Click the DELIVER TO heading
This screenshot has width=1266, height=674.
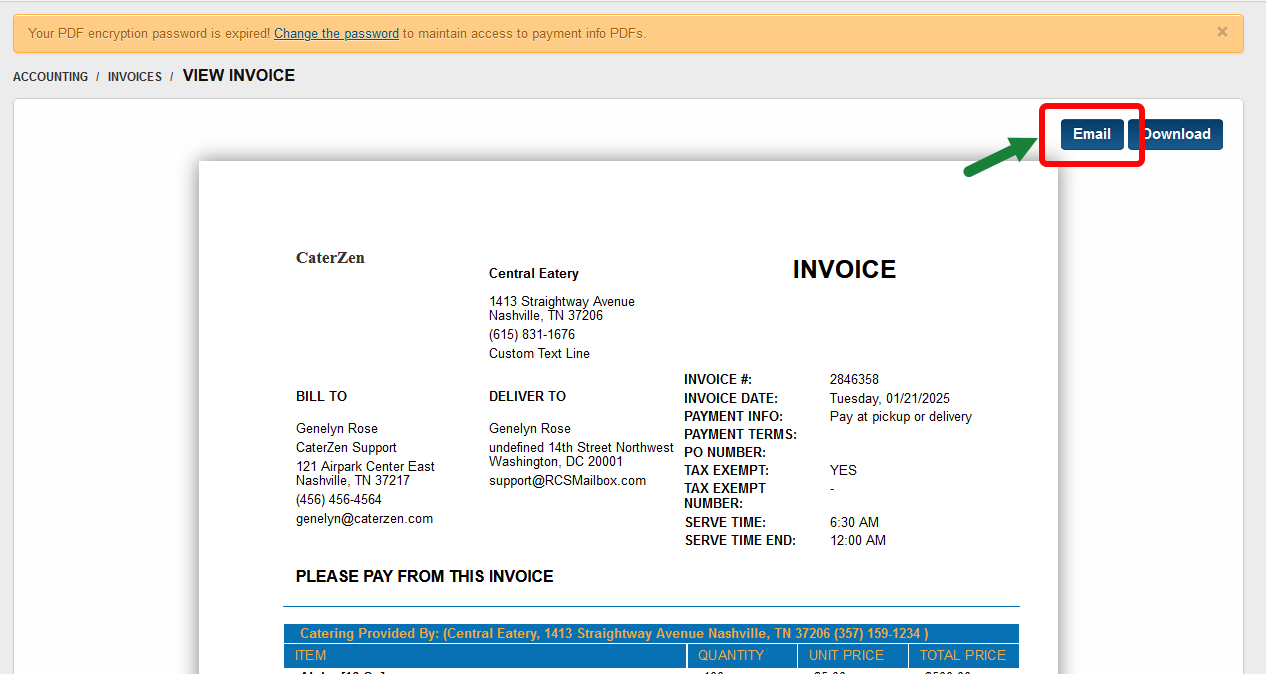point(527,396)
